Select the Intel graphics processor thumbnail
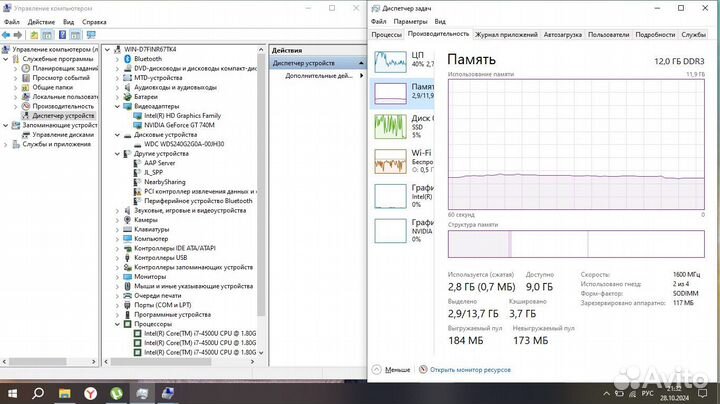The width and height of the screenshot is (720, 404). [390, 196]
